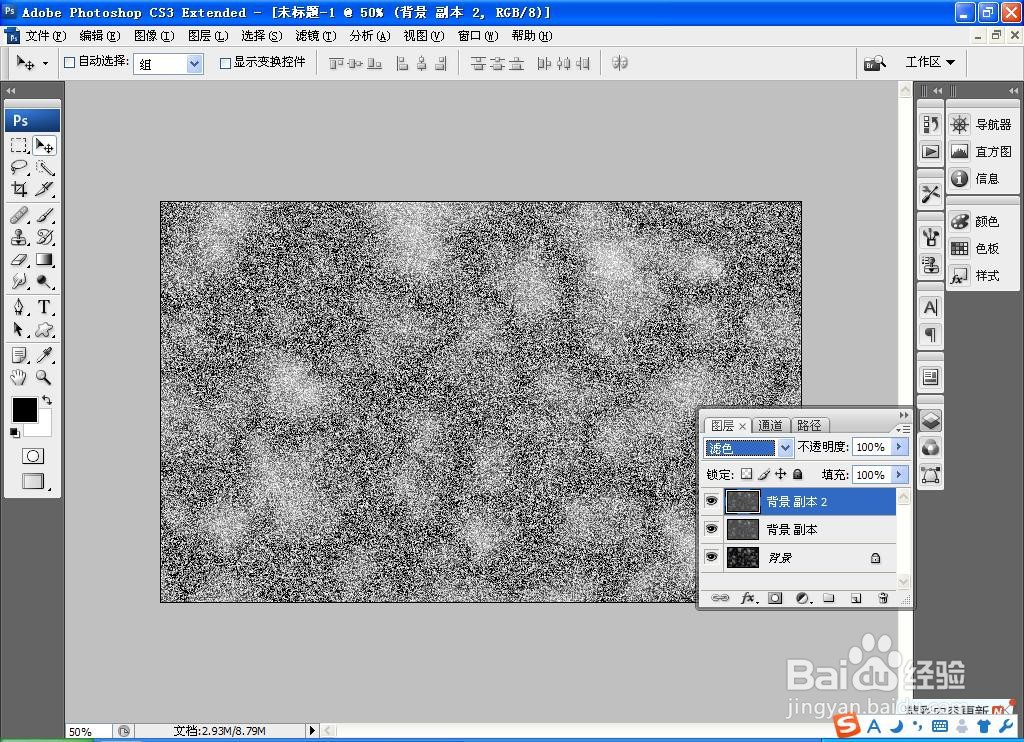Hide 背景 副本 2 layer visibility

pyautogui.click(x=712, y=501)
